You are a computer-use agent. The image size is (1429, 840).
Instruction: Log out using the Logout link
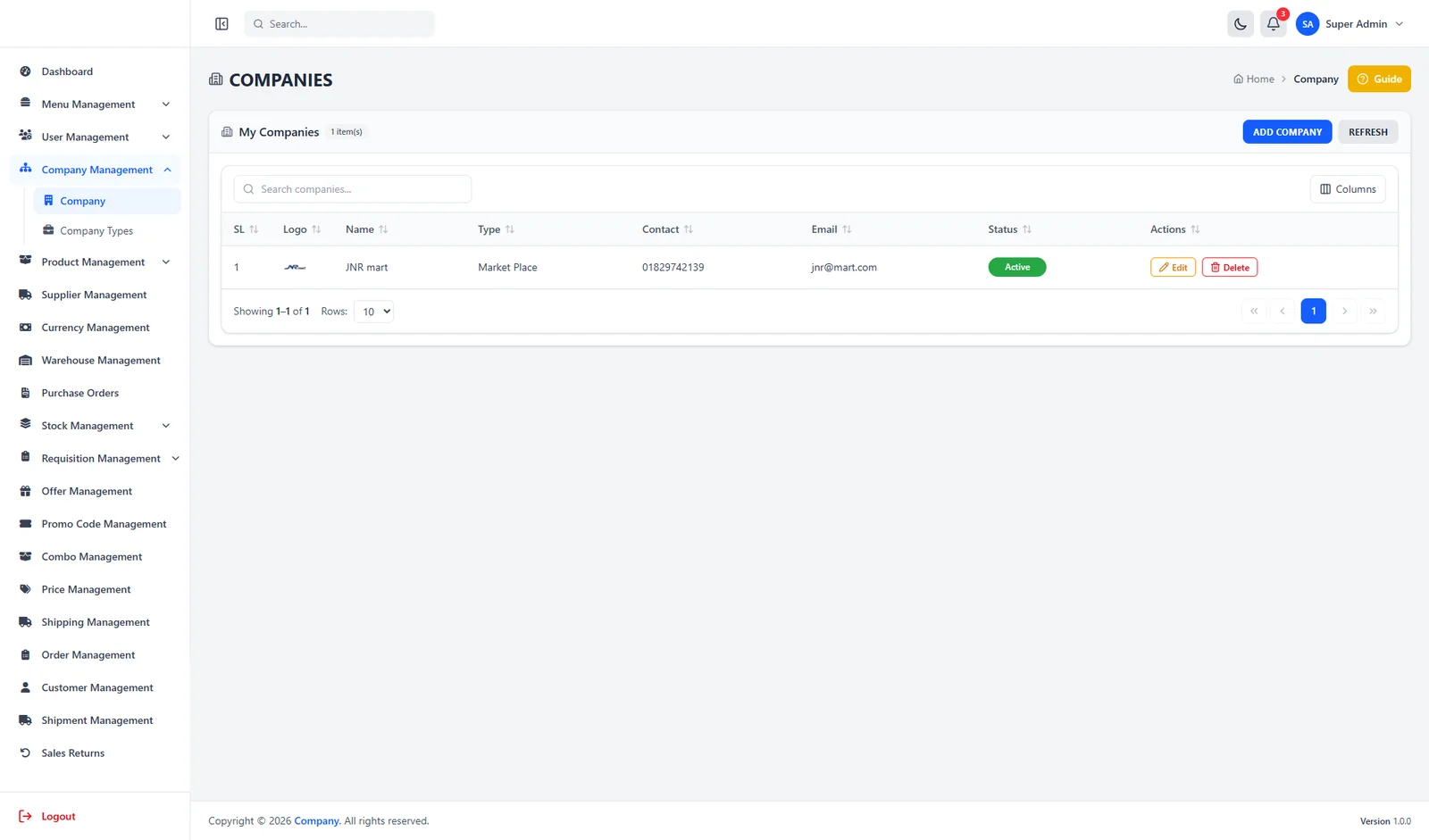click(47, 817)
